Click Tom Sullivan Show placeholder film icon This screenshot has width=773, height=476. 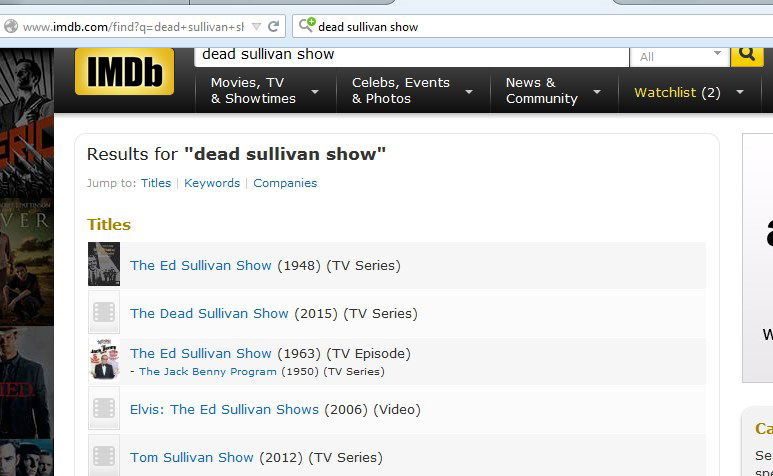pos(104,456)
